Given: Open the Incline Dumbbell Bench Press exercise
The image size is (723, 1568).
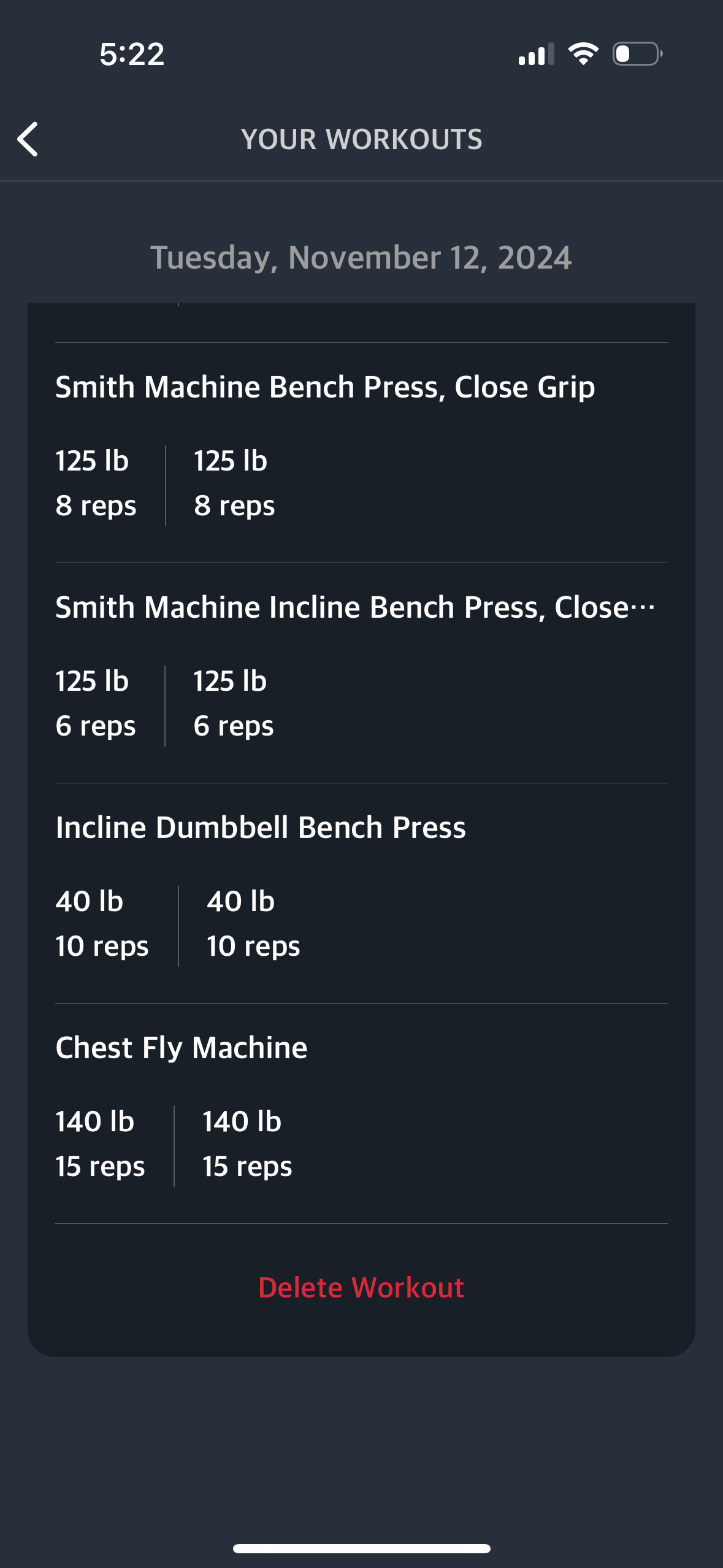Looking at the screenshot, I should pyautogui.click(x=261, y=828).
